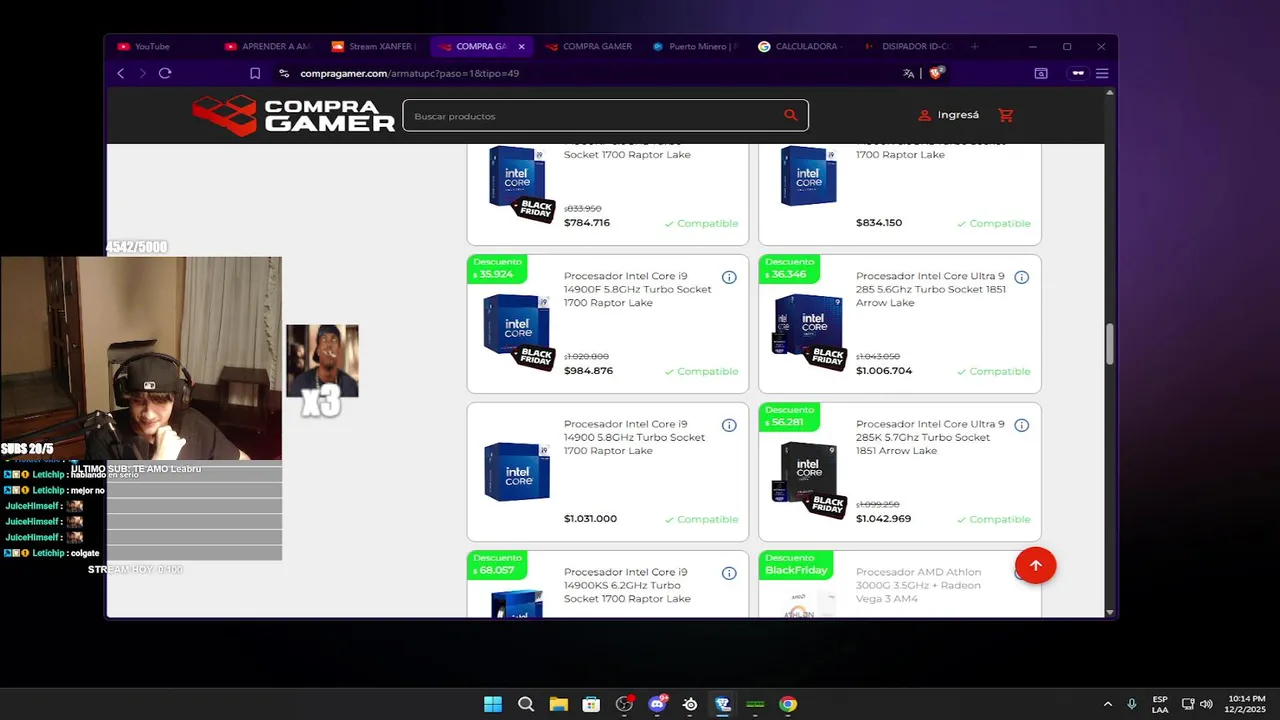
Task: Click the address bar URL compragamer.com
Action: 410,73
